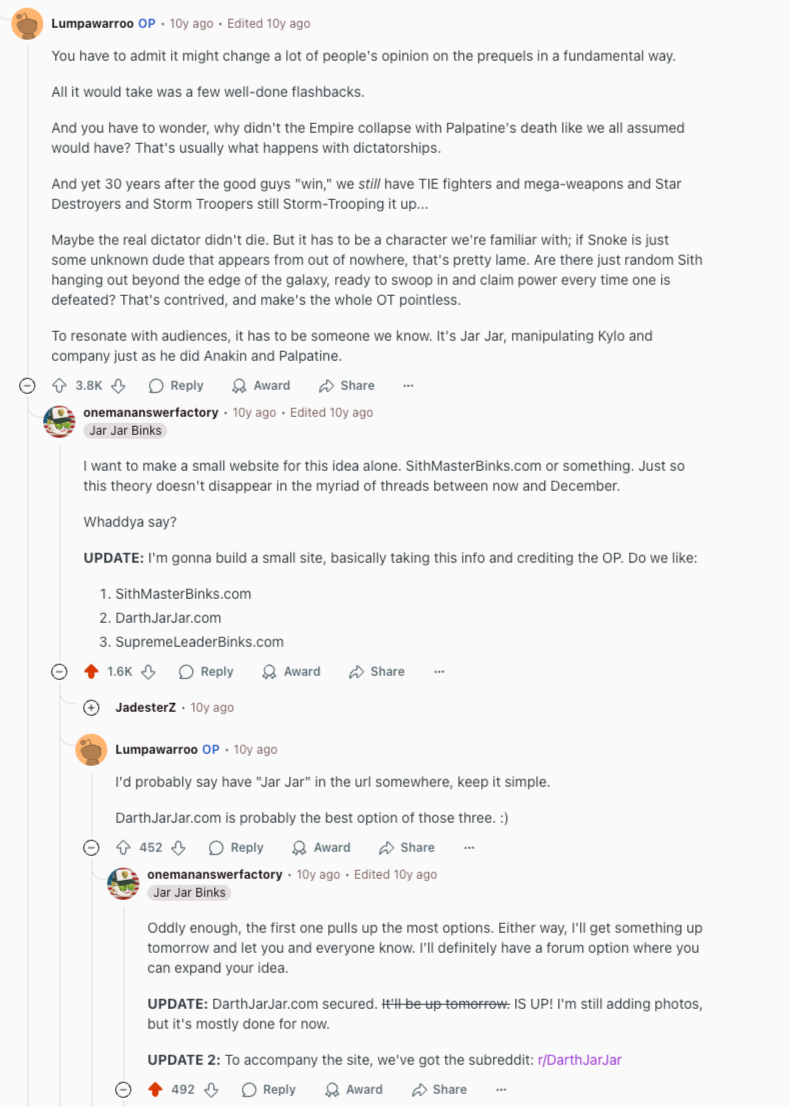Expand JadesterZ's collapsed comment
Image resolution: width=789 pixels, height=1107 pixels.
pos(91,708)
